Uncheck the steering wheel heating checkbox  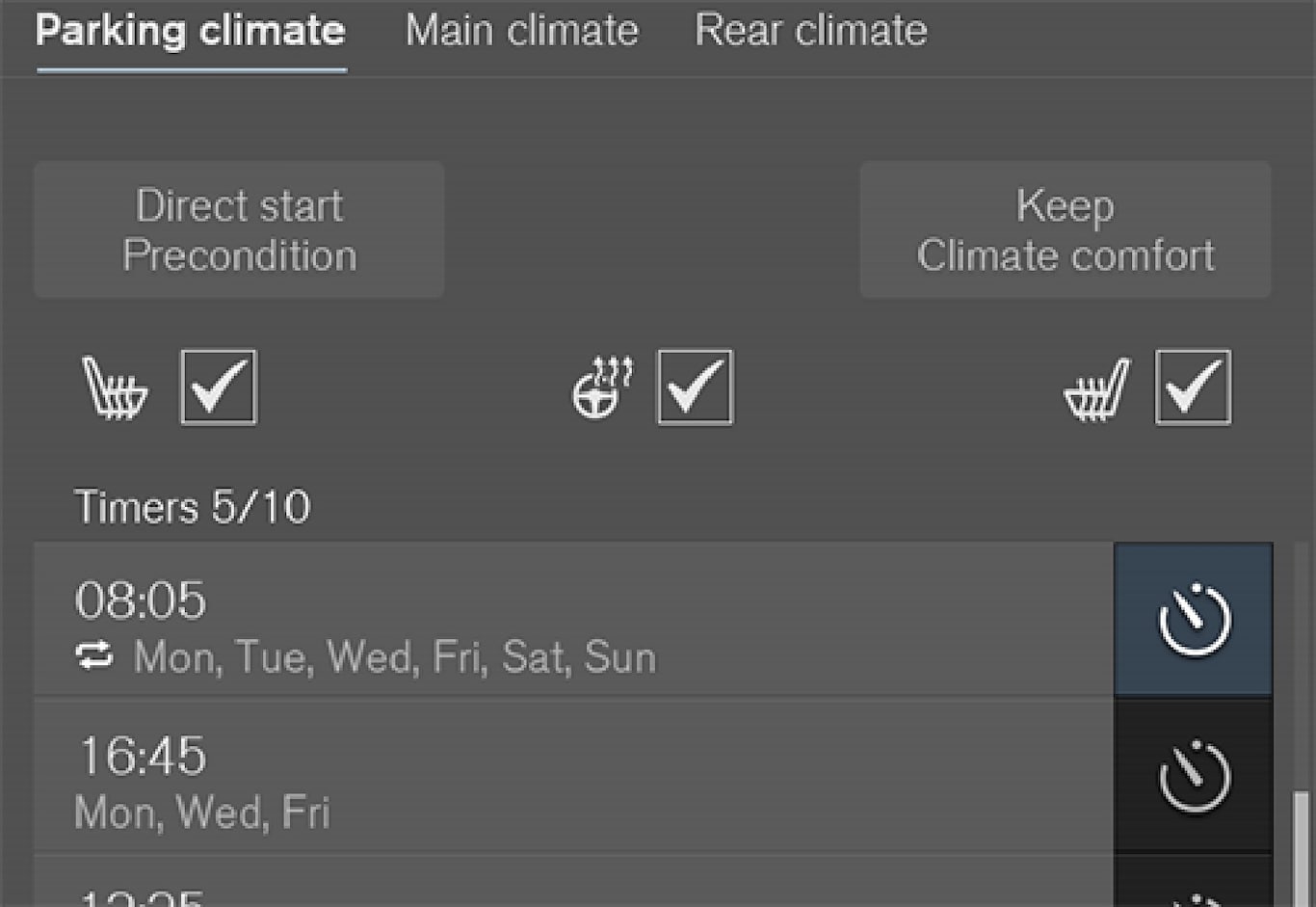(695, 387)
